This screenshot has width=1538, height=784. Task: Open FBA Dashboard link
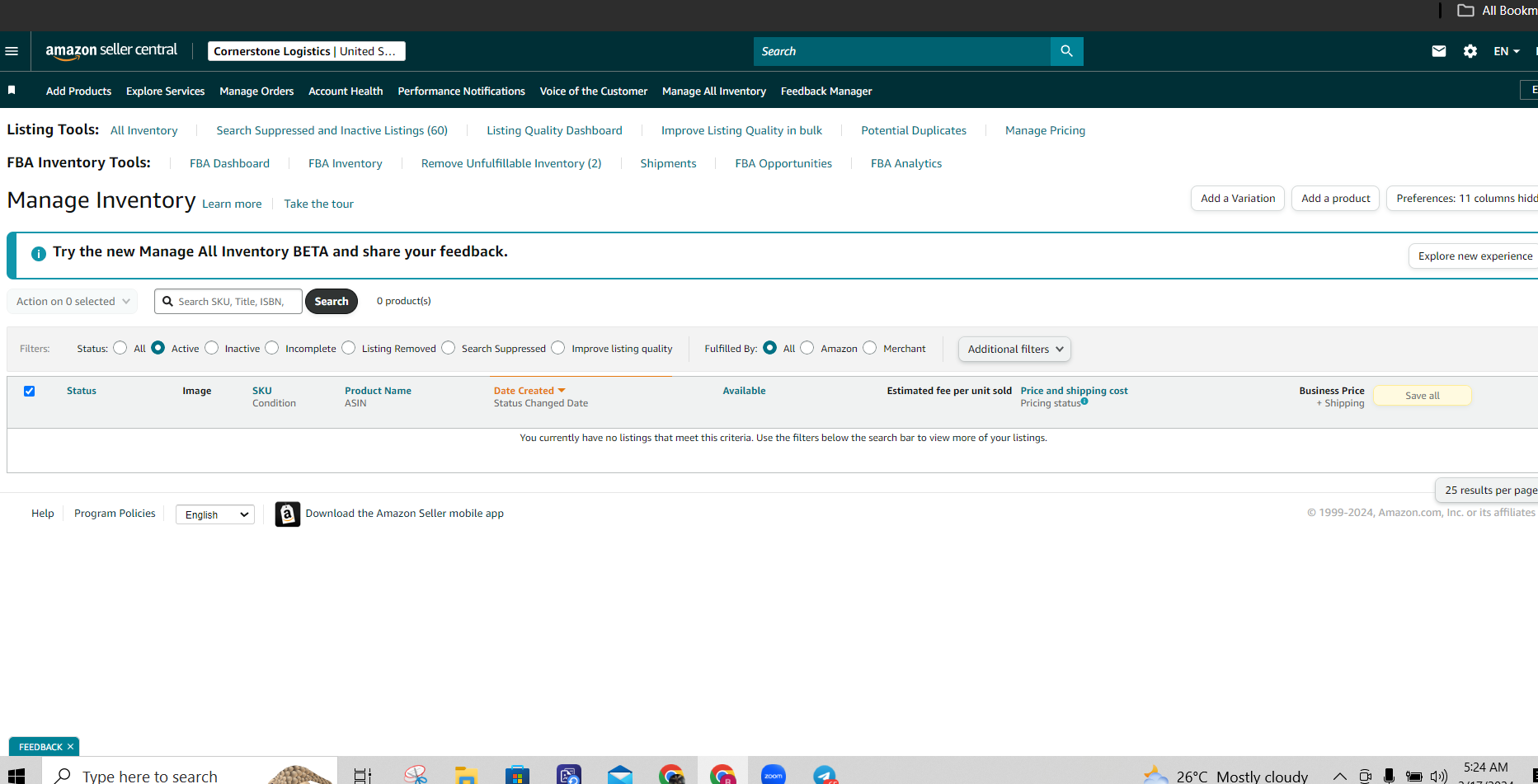[229, 163]
